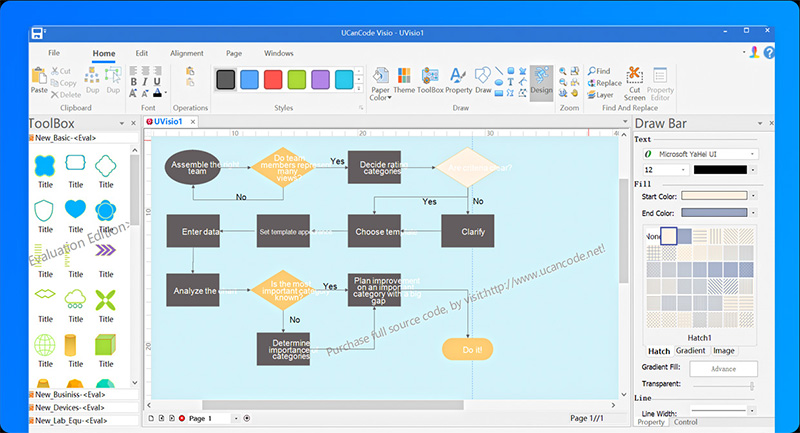Switch to the Control tab at bottom

click(685, 422)
